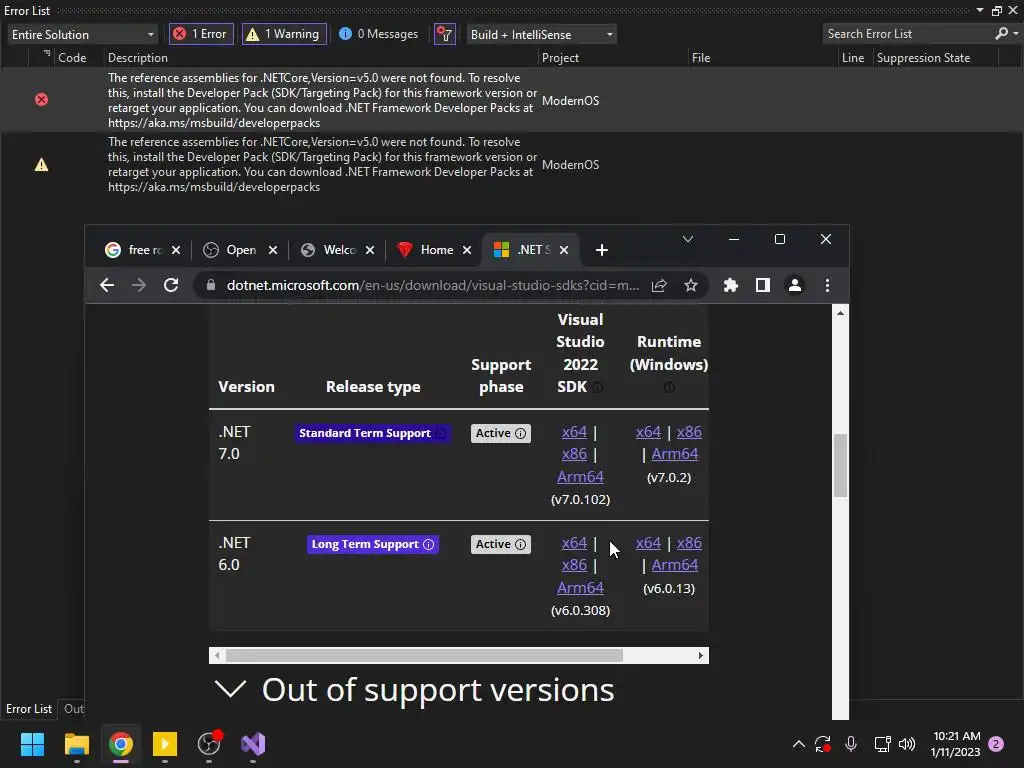Viewport: 1024px width, 768px height.
Task: Open a new Chrome tab
Action: pos(601,250)
